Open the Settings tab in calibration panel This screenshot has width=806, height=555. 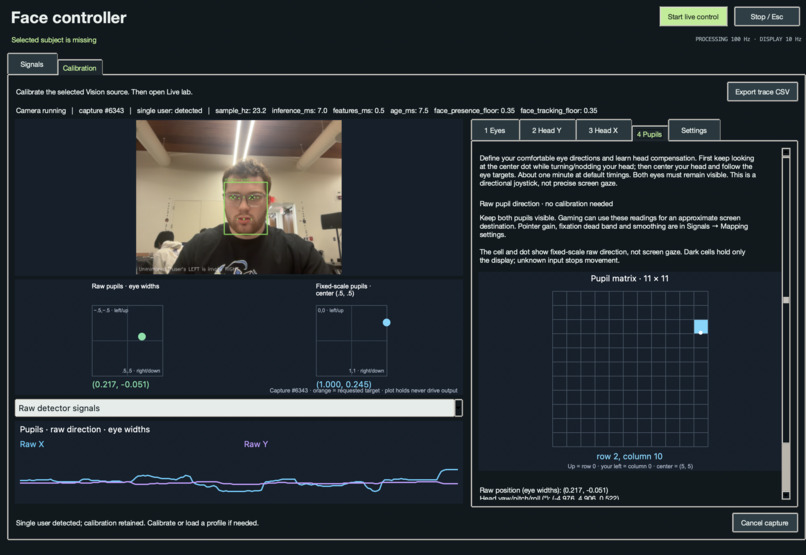point(694,131)
